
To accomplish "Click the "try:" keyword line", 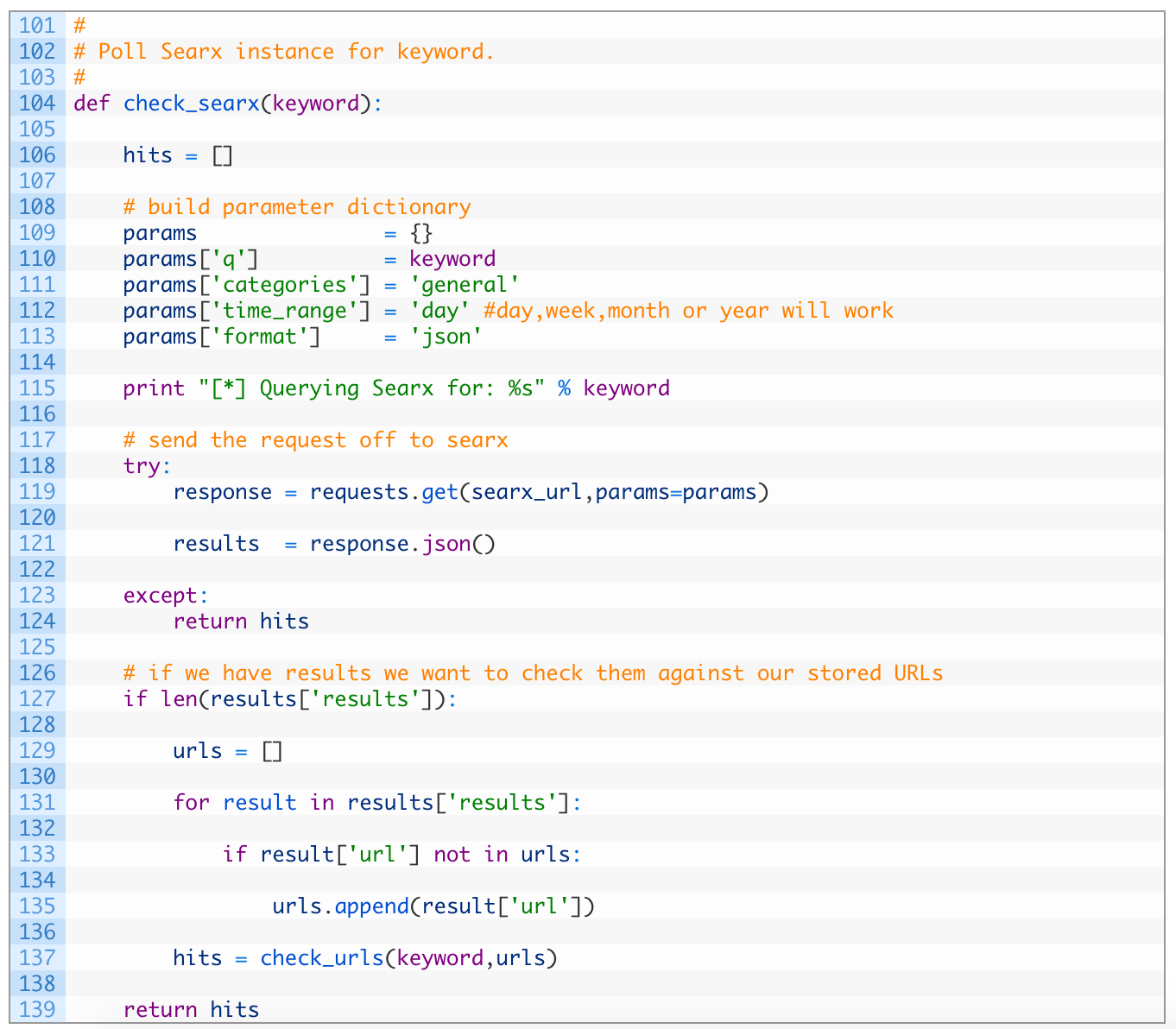I will (148, 466).
